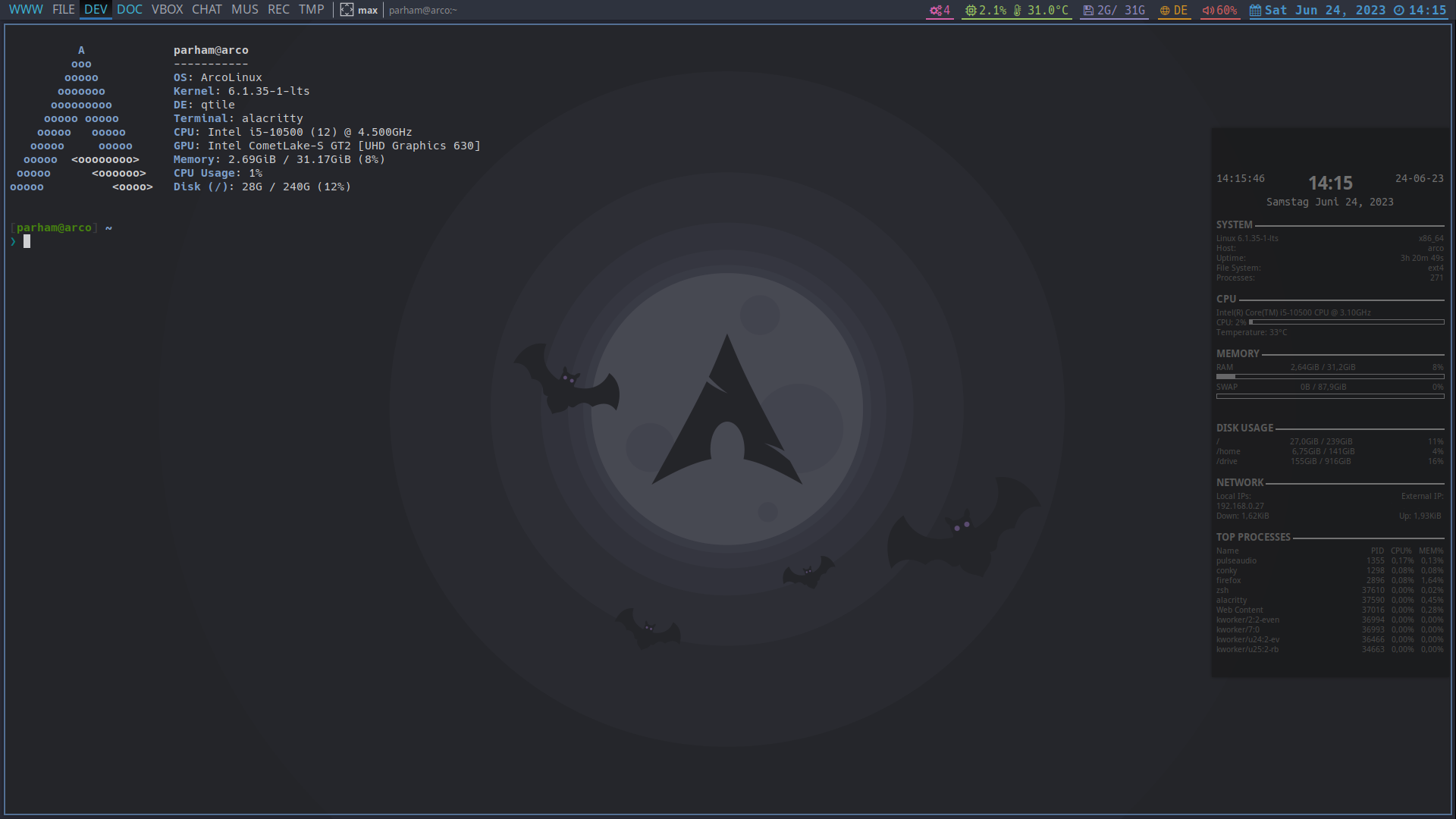Click the clock icon beside 14:15

[1399, 11]
